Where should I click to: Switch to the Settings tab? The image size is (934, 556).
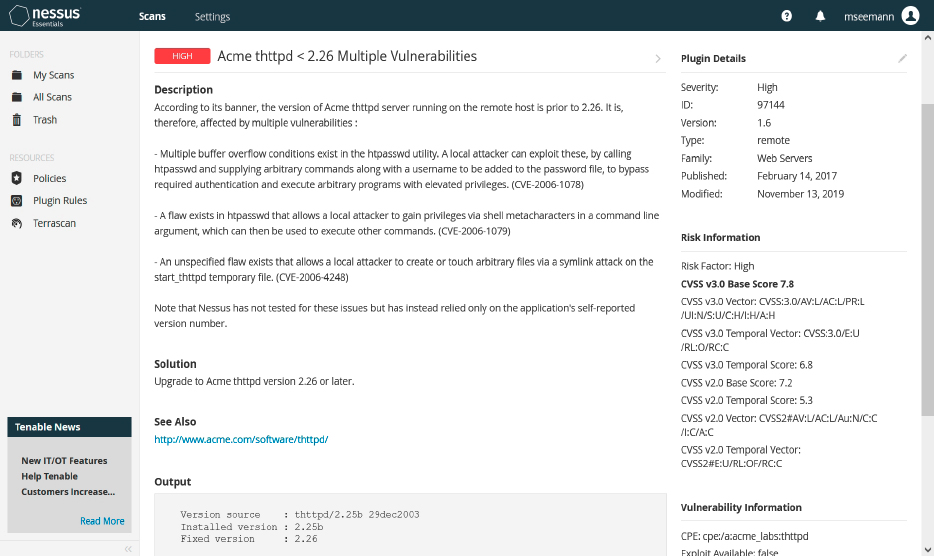[x=212, y=16]
